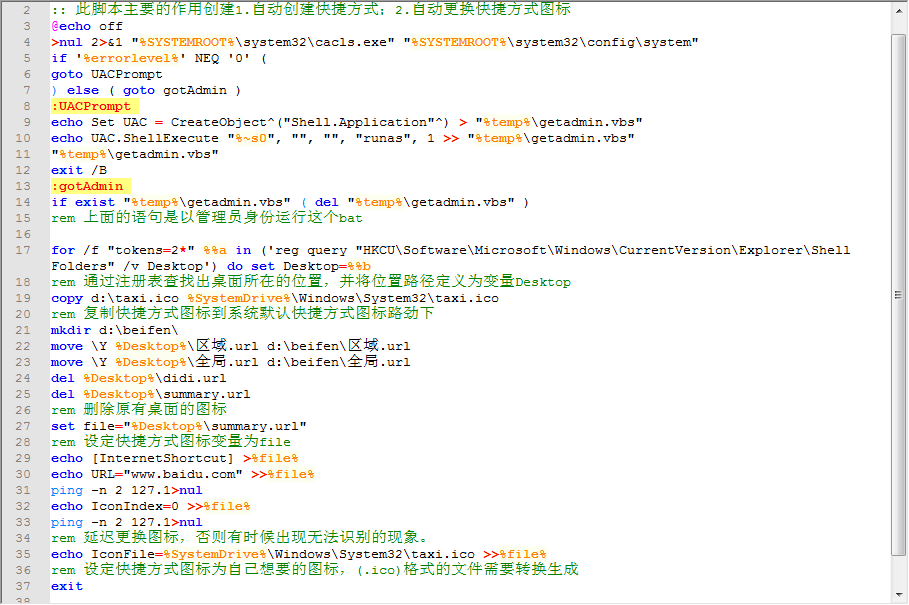The height and width of the screenshot is (605, 909).
Task: Click the vertical scrollbar thumb
Action: [899, 294]
